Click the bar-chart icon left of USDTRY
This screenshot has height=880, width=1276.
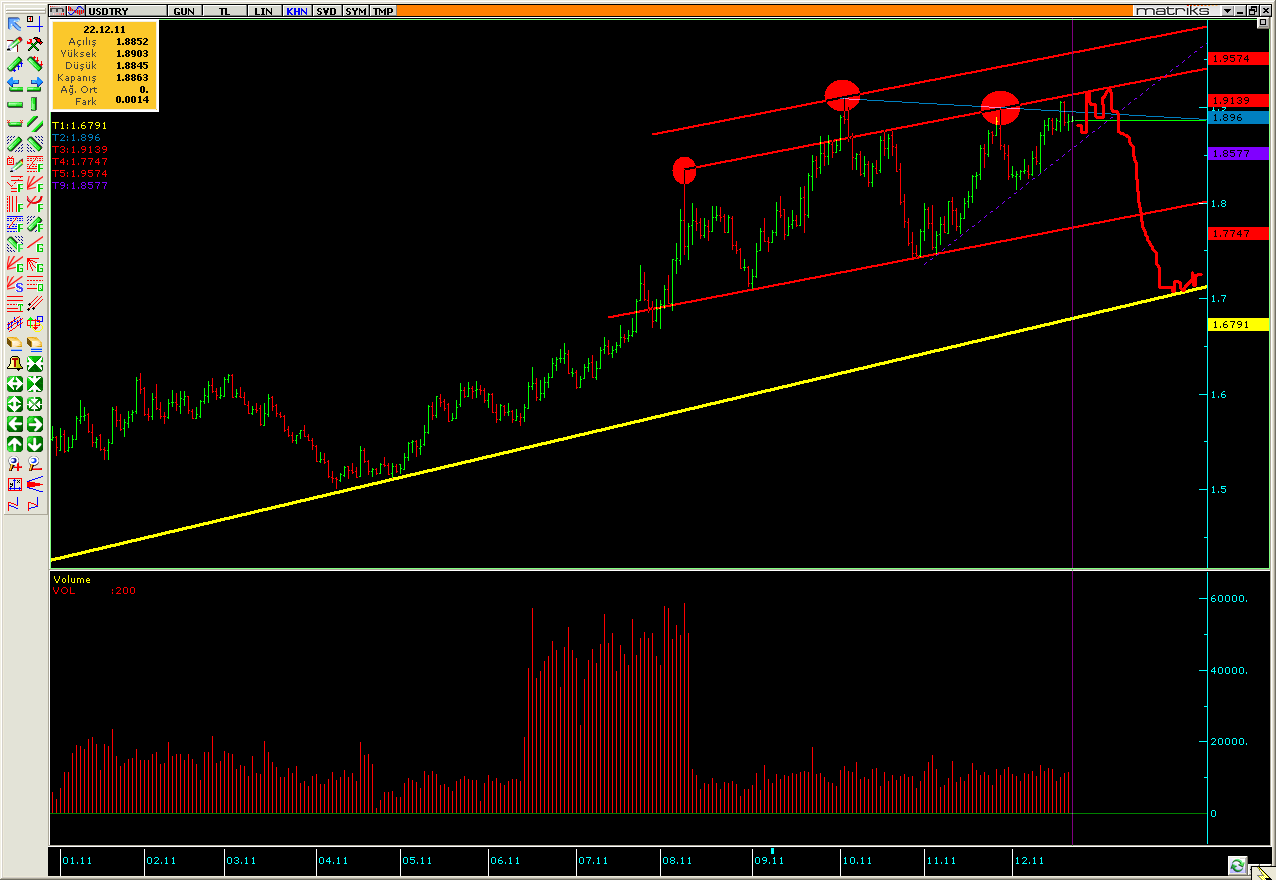pos(58,10)
